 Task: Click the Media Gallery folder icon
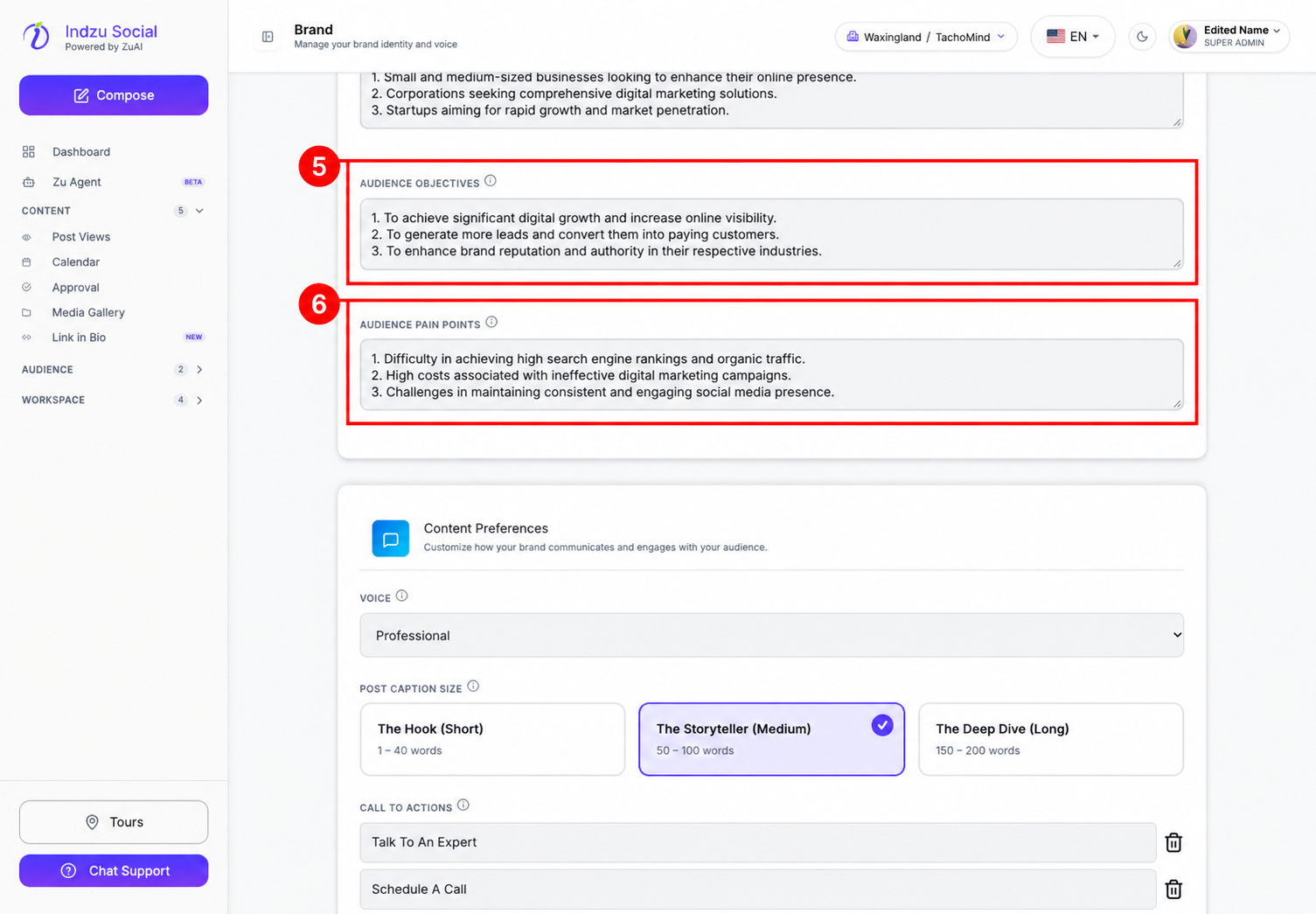pos(26,312)
